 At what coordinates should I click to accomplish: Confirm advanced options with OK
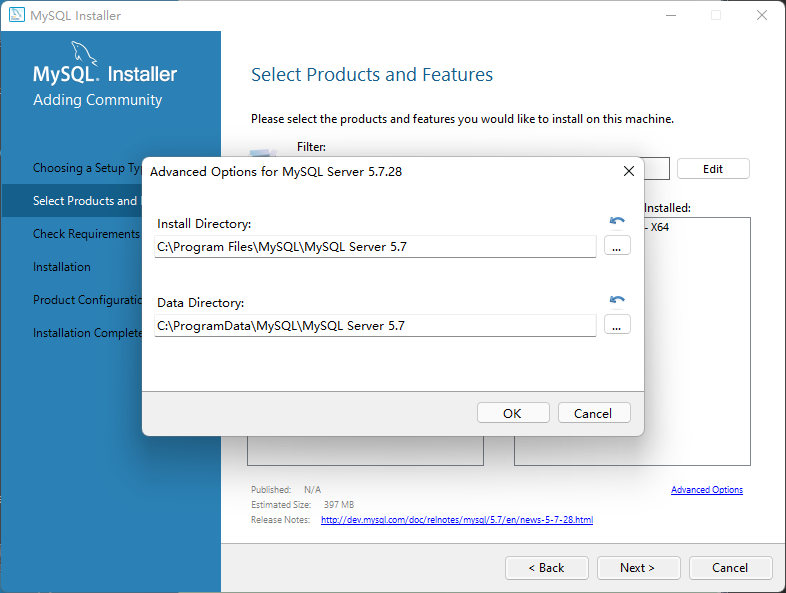tap(513, 413)
